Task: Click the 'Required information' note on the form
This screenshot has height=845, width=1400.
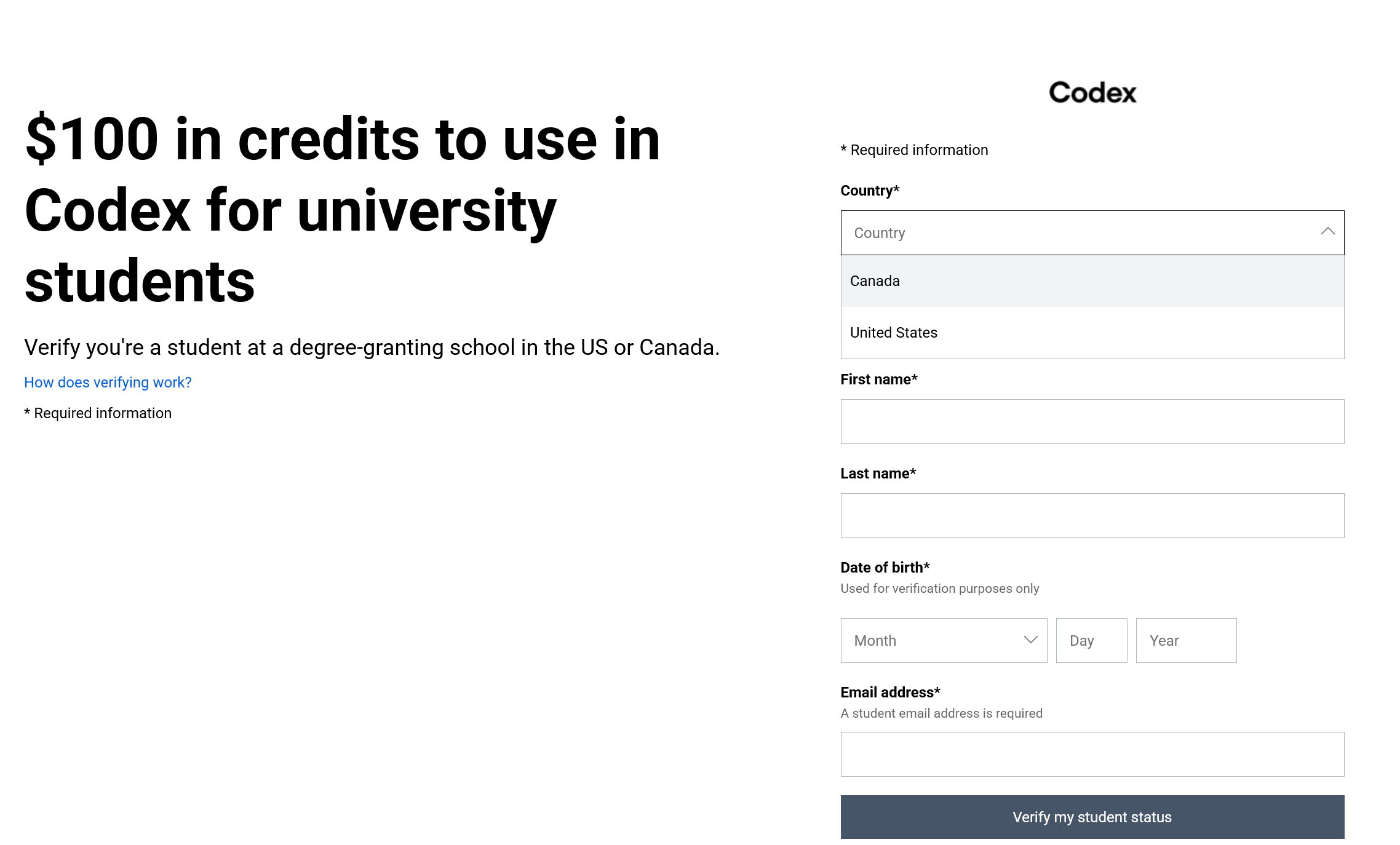Action: tap(914, 149)
